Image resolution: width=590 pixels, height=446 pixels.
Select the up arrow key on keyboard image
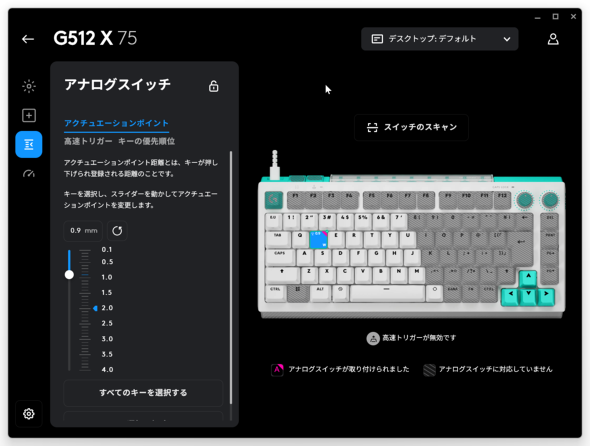coord(528,279)
